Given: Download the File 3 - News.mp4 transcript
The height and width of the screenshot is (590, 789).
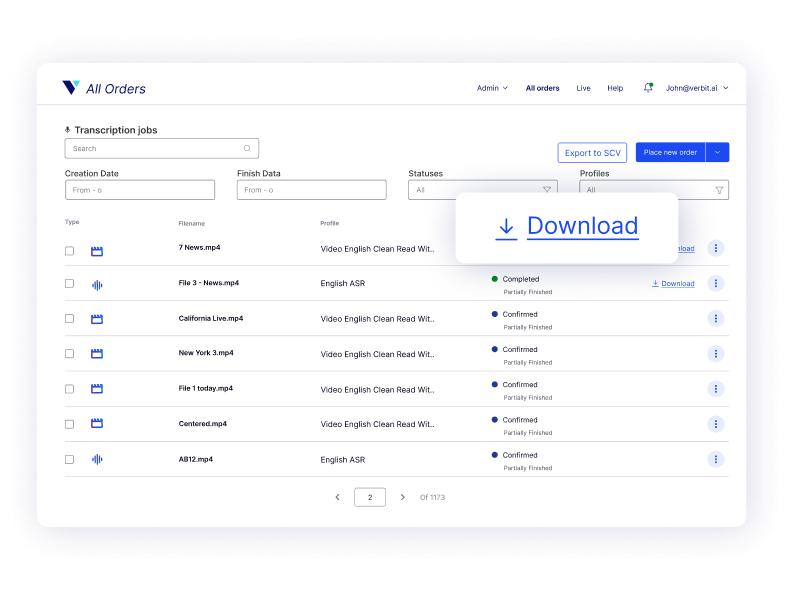Looking at the screenshot, I should point(673,284).
